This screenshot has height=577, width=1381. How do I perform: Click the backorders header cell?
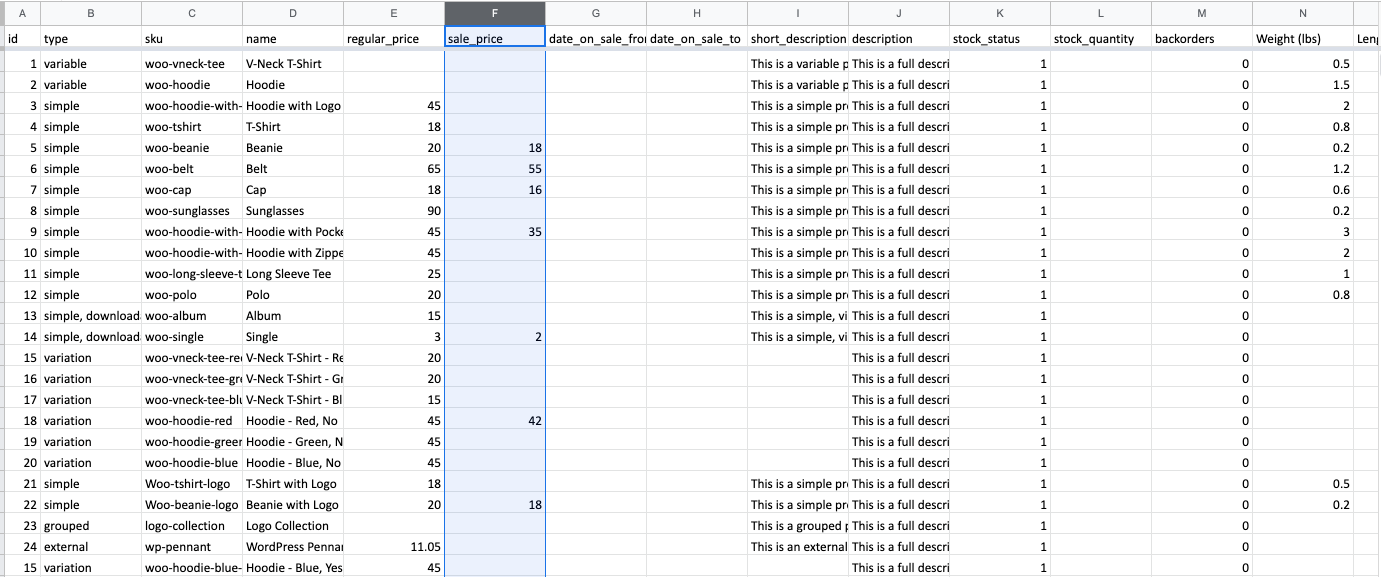[1201, 39]
